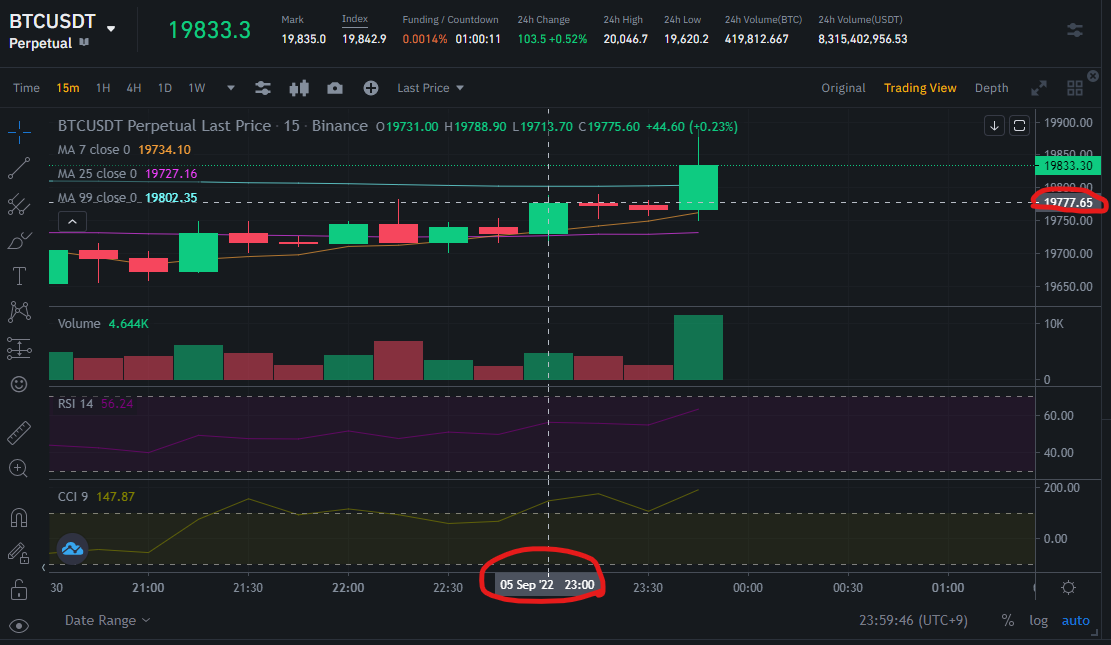
Task: Click the RSI 14 indicator legend
Action: 95,403
